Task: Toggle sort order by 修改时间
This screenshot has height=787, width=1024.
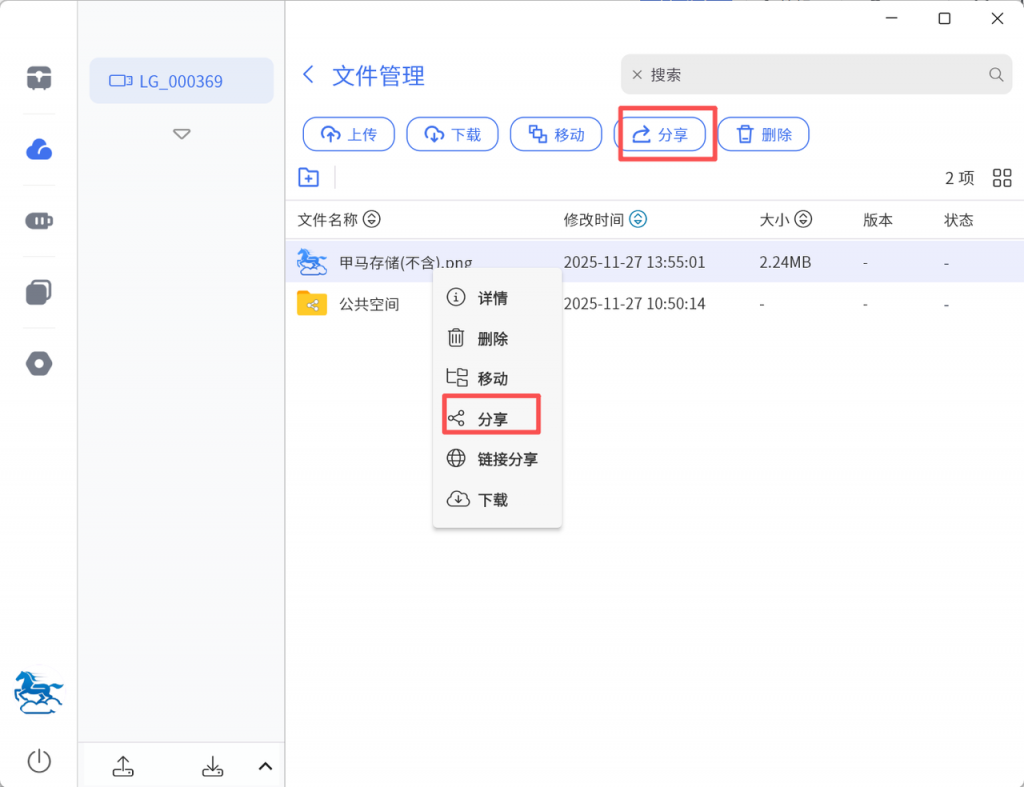Action: pos(638,220)
